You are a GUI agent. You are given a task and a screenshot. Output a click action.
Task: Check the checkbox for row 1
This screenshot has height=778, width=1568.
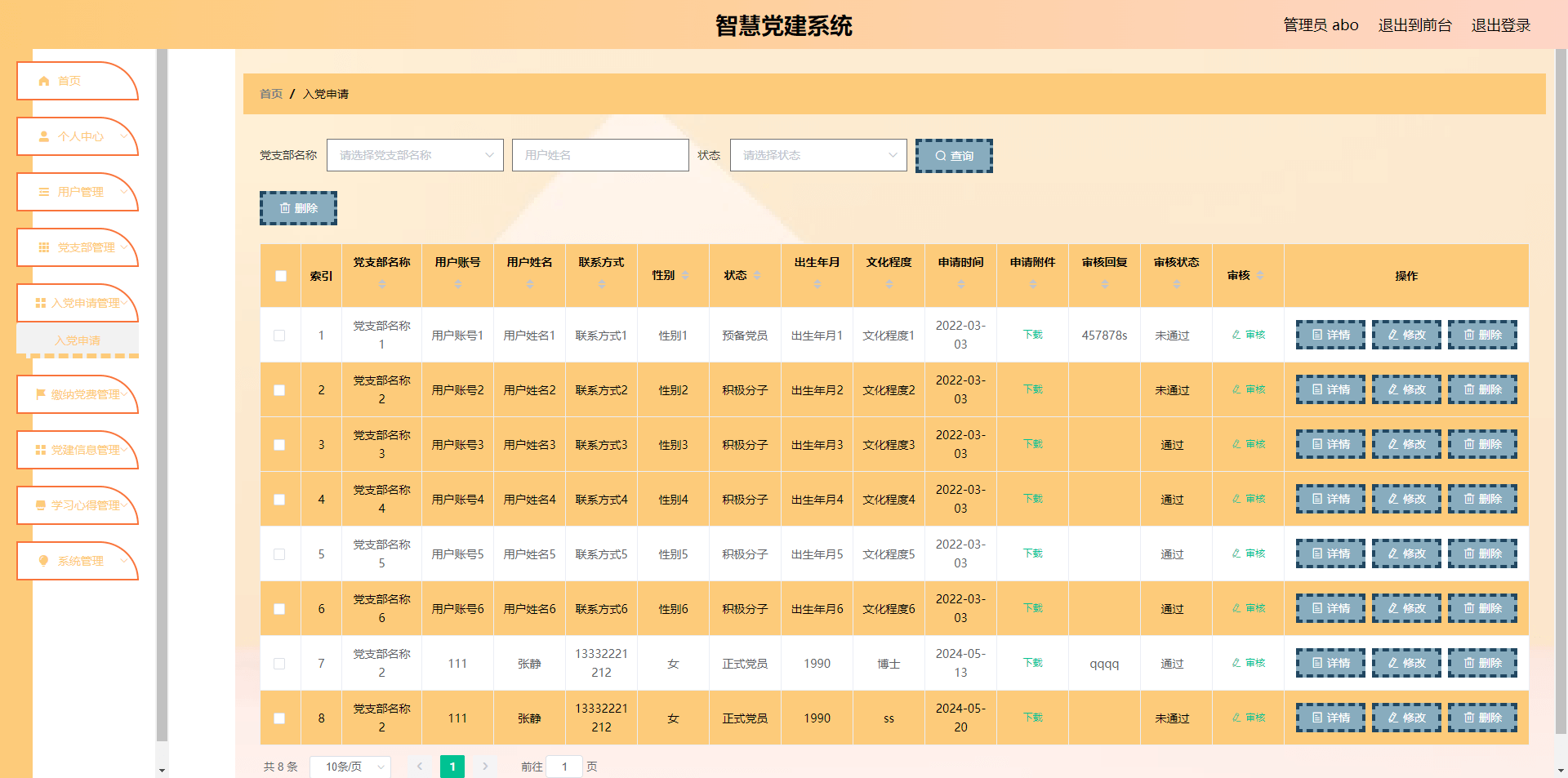pyautogui.click(x=279, y=336)
